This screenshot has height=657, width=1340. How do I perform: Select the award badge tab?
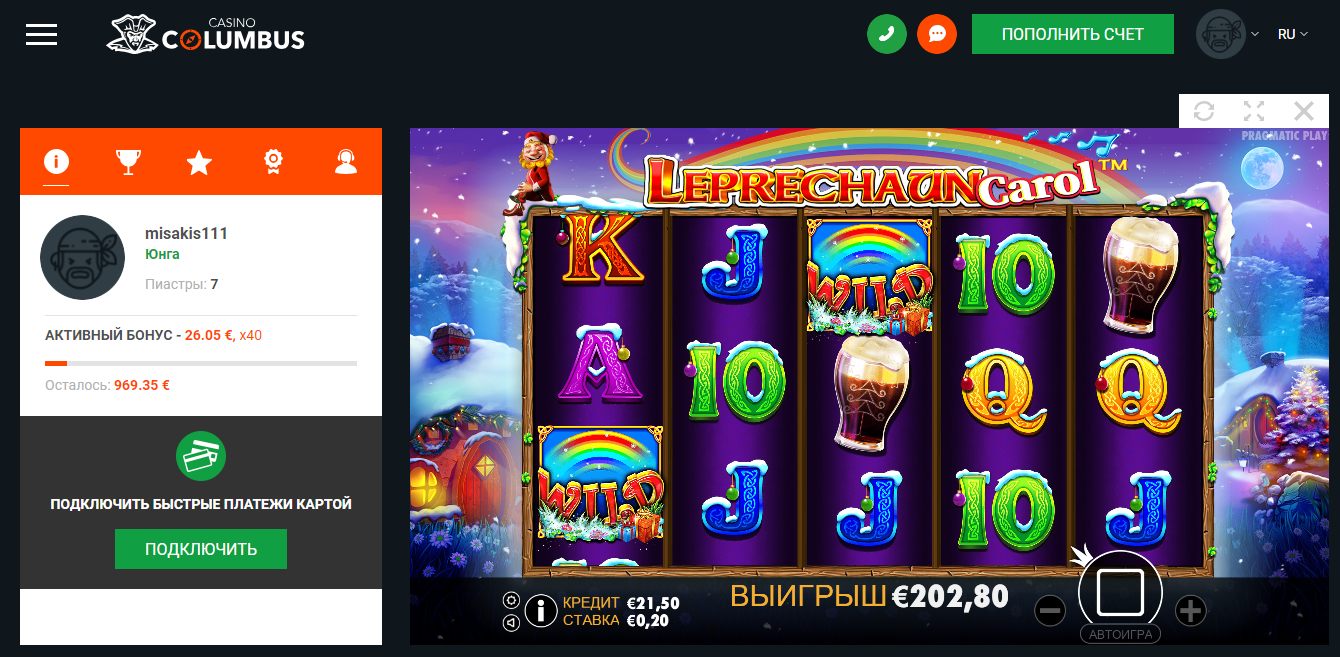272,162
